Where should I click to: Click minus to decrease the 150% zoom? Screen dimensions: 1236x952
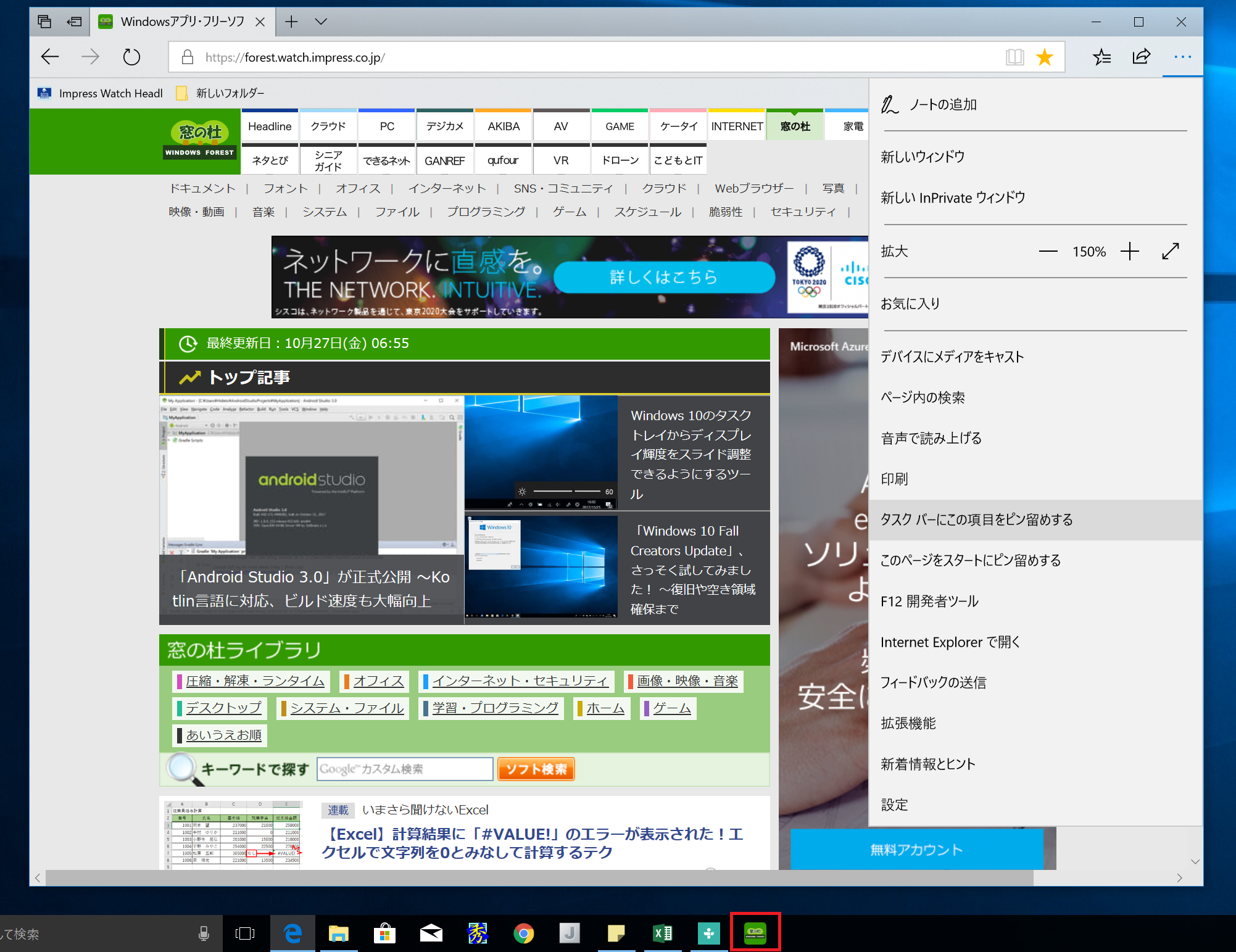click(x=1048, y=251)
